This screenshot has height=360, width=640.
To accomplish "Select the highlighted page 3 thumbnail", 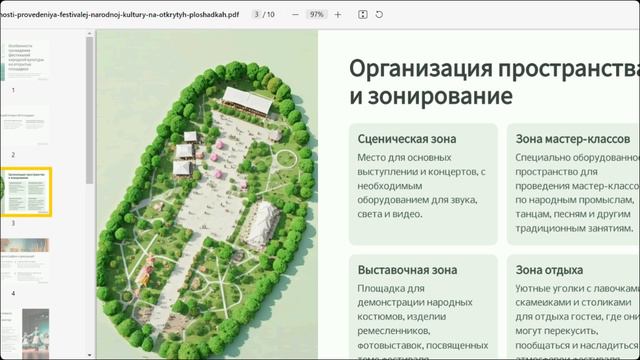I will click(25, 191).
